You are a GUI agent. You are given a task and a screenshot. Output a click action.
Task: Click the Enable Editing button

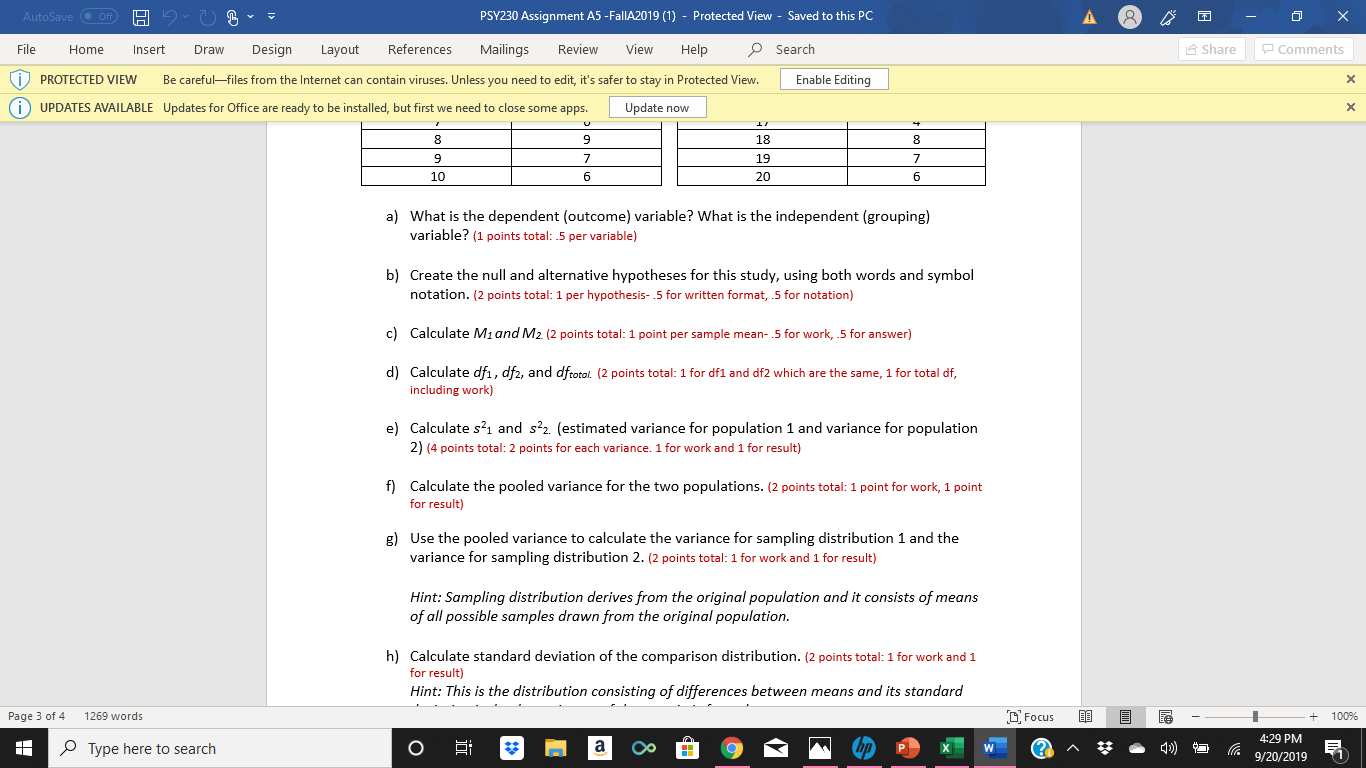click(834, 79)
